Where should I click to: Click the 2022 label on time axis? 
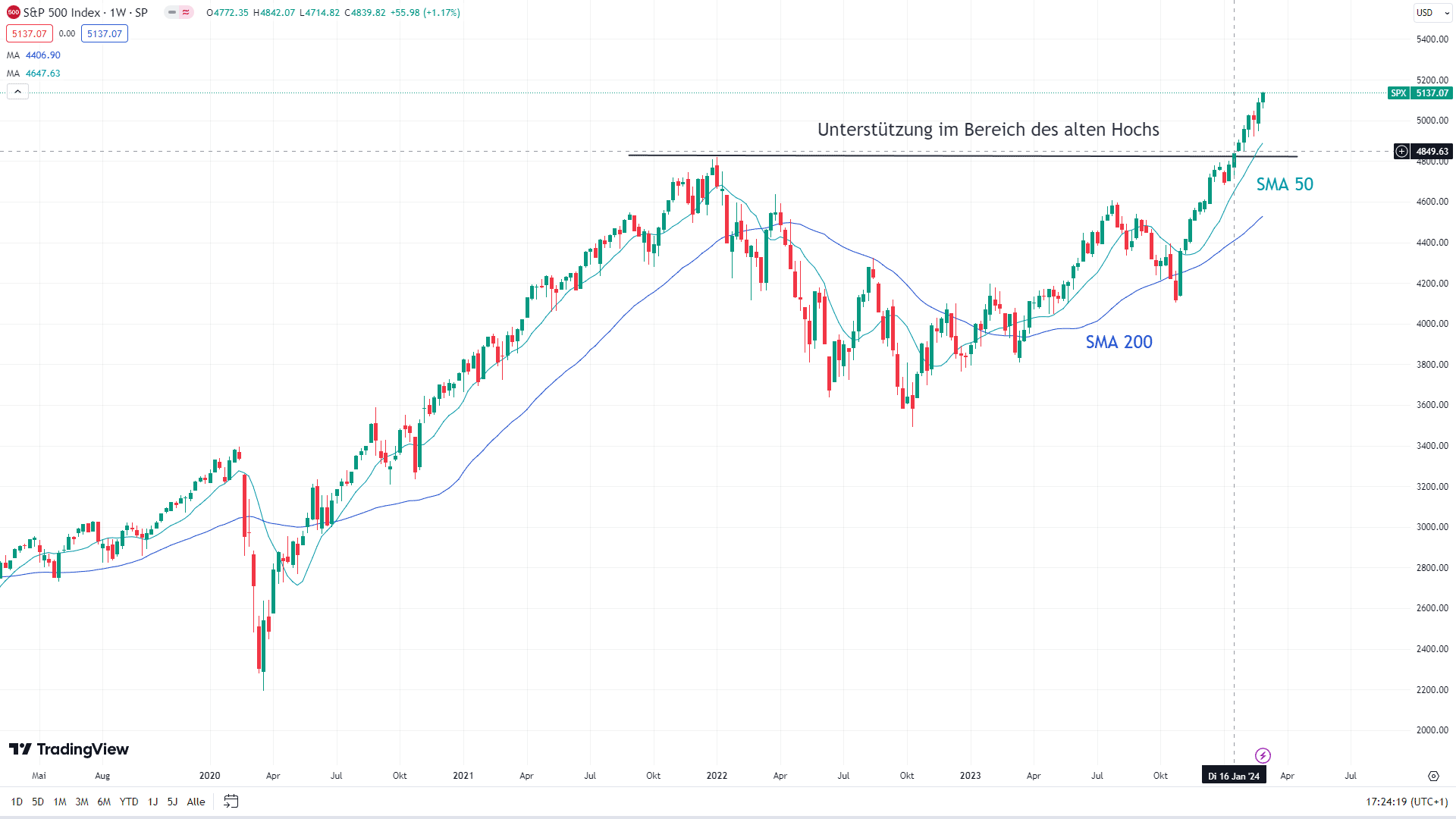click(717, 776)
